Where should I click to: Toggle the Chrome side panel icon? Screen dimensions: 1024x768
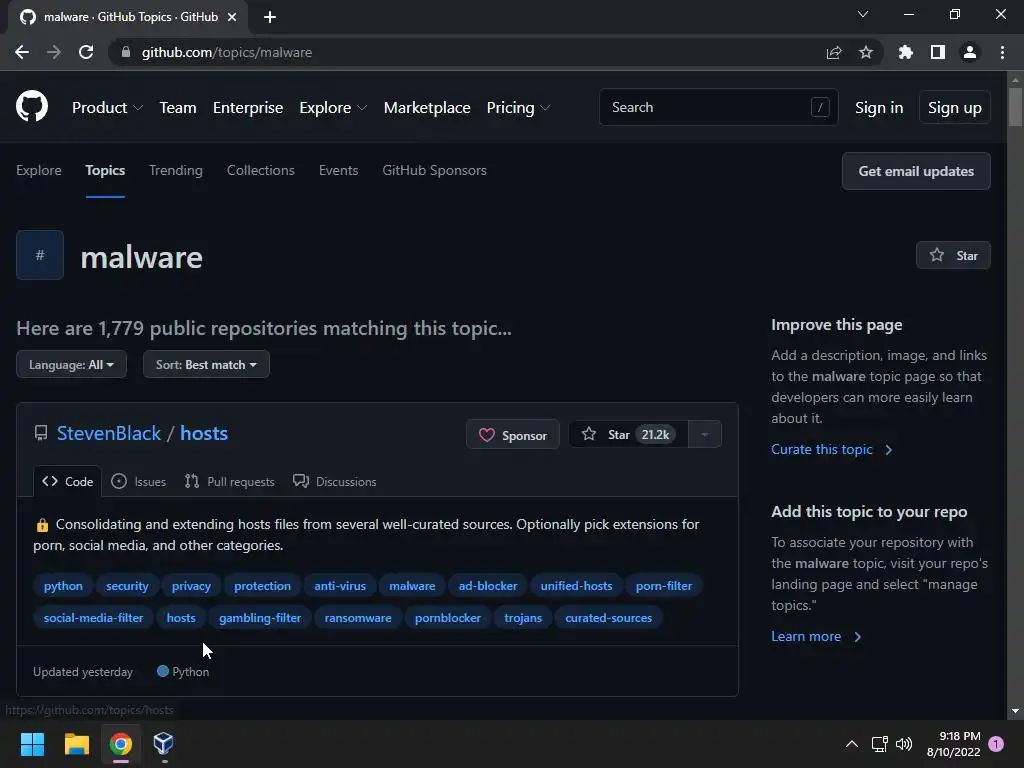coord(938,52)
